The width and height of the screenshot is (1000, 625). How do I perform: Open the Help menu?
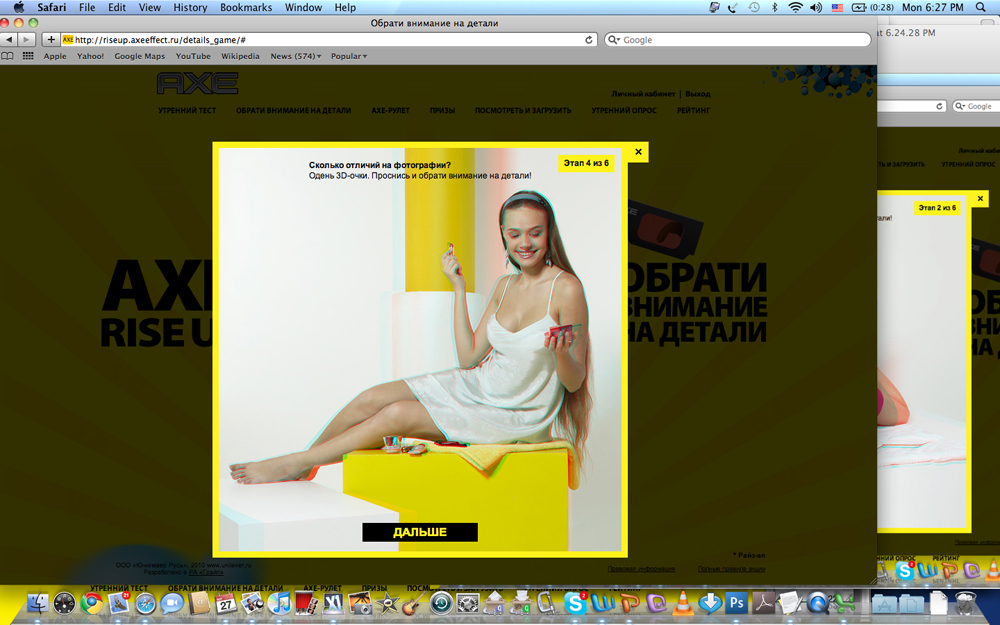point(345,7)
